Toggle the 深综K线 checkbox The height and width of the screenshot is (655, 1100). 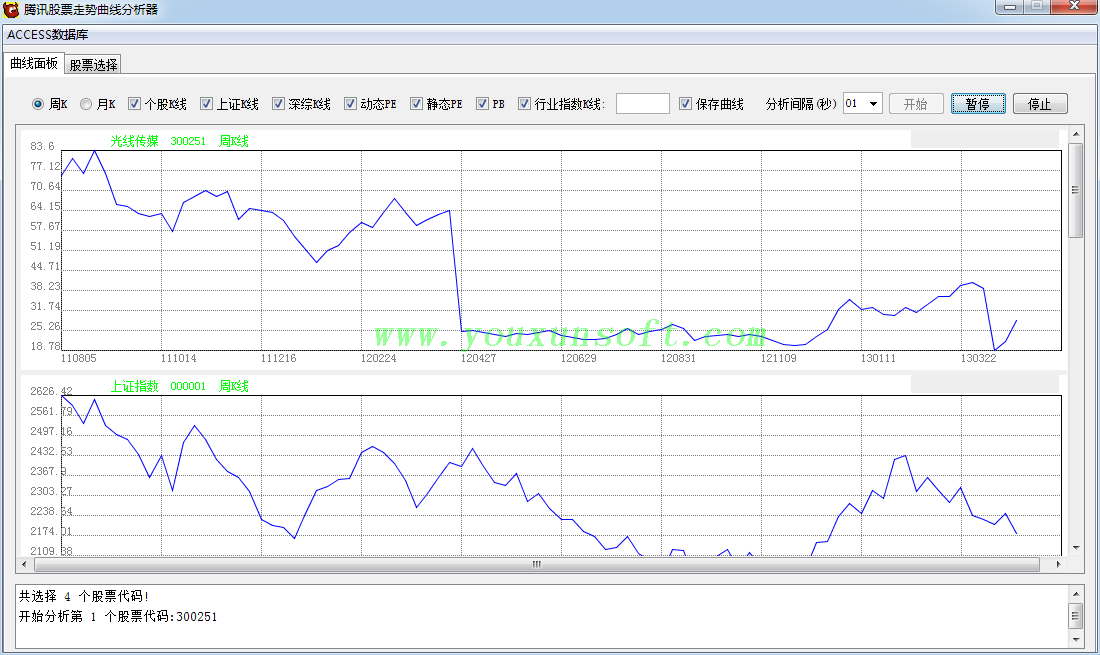click(x=279, y=104)
